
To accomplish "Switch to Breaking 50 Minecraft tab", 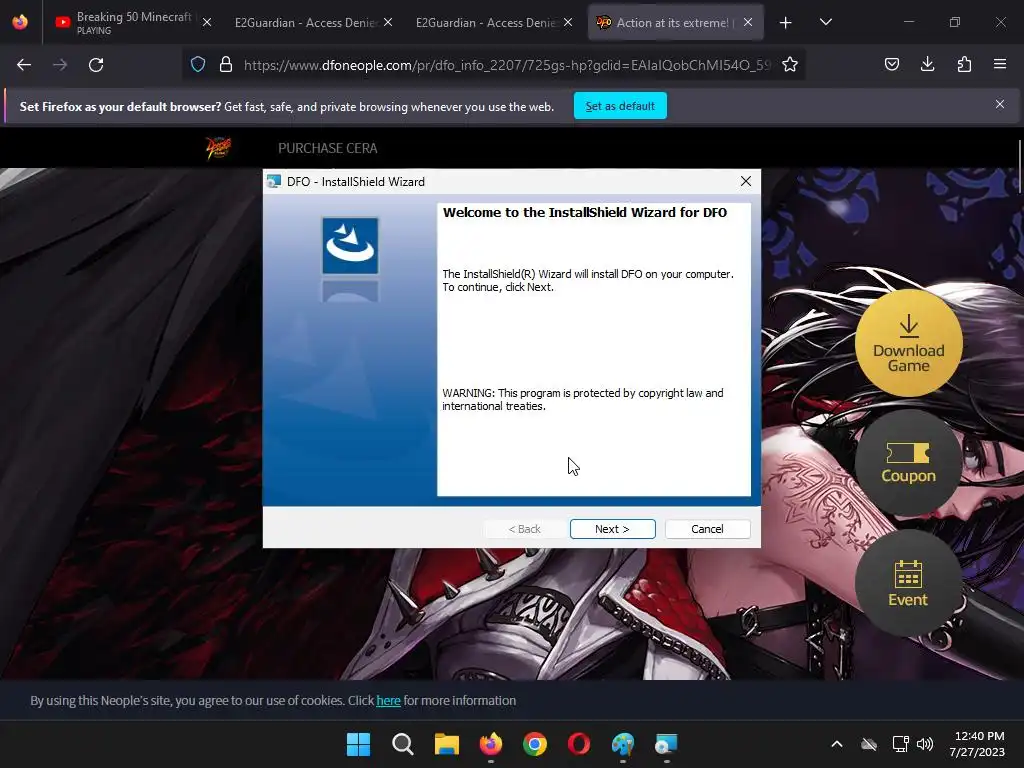I will [133, 22].
